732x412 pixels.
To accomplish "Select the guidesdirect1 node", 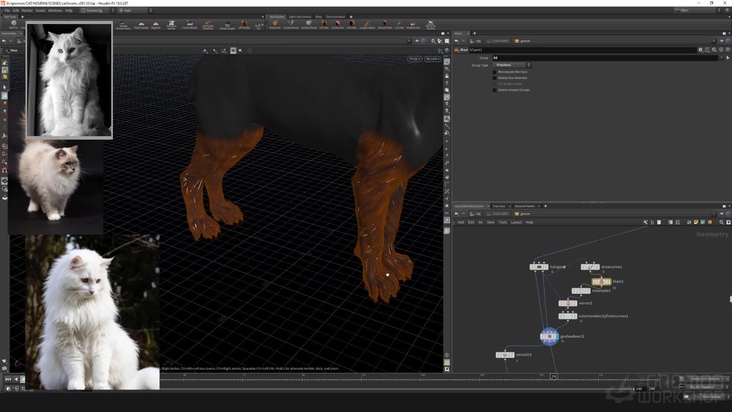I will (549, 336).
